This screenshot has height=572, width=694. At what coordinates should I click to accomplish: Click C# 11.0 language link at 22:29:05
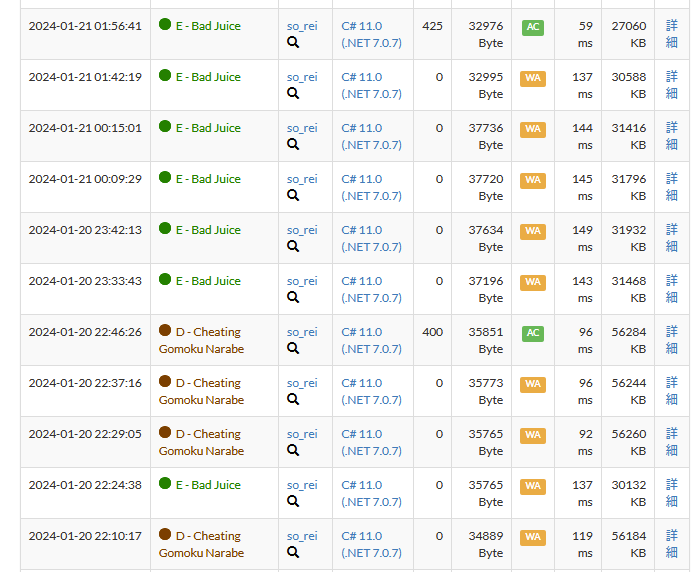click(x=371, y=443)
